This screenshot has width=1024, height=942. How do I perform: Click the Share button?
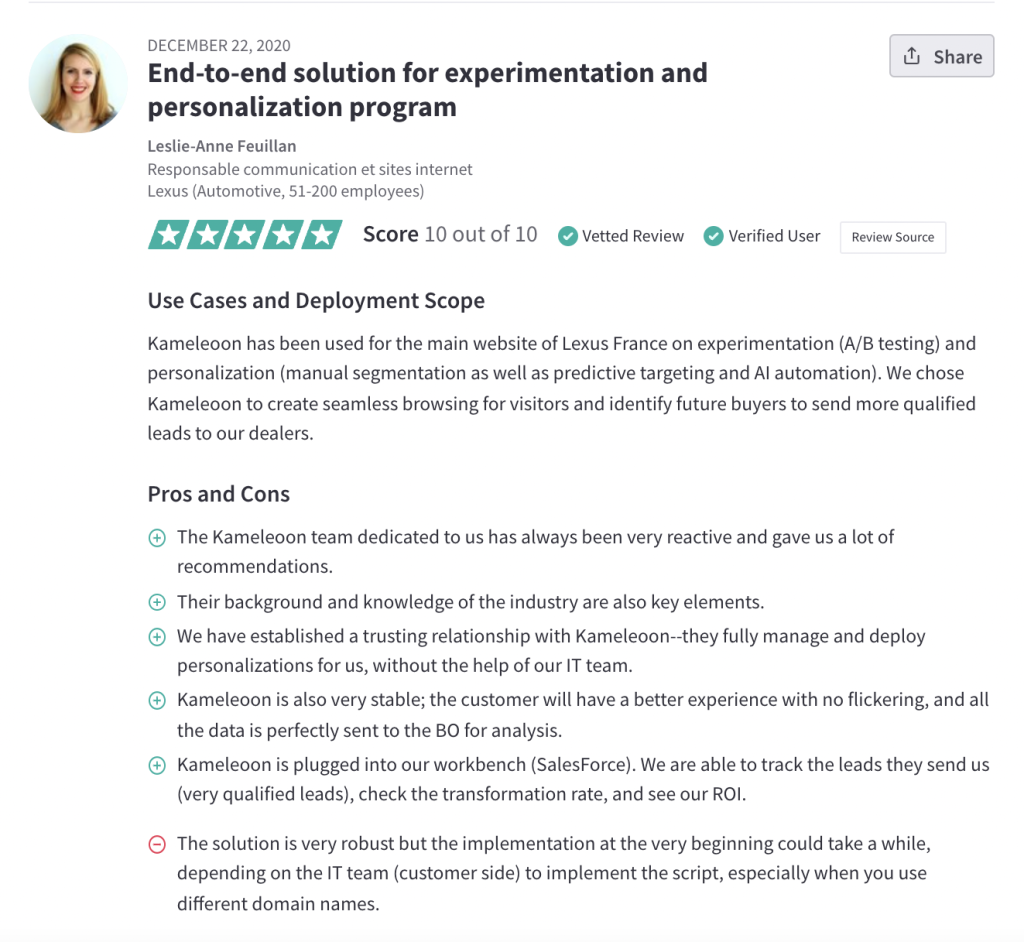point(941,57)
